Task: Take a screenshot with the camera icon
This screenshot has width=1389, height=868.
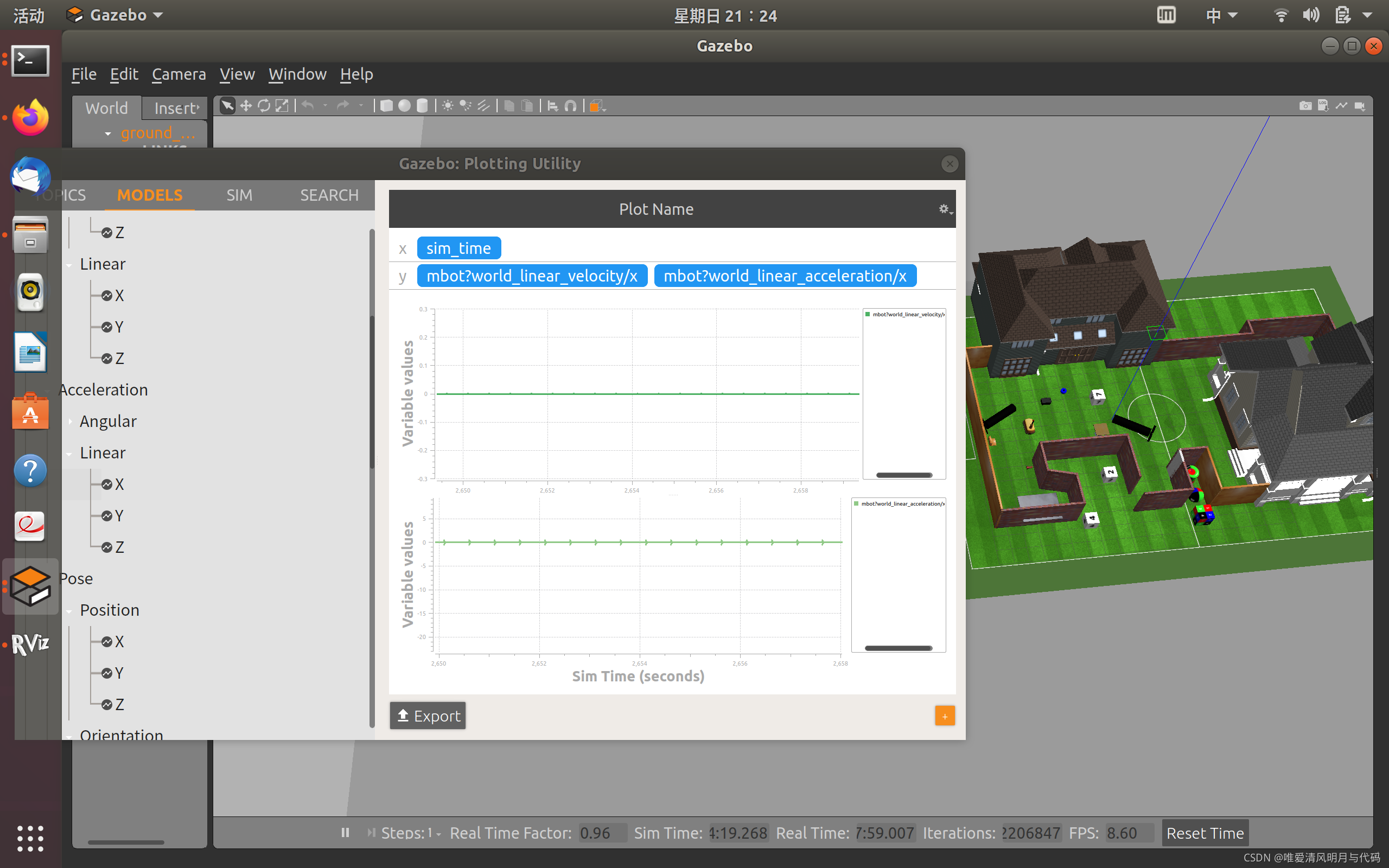Action: [x=1305, y=106]
